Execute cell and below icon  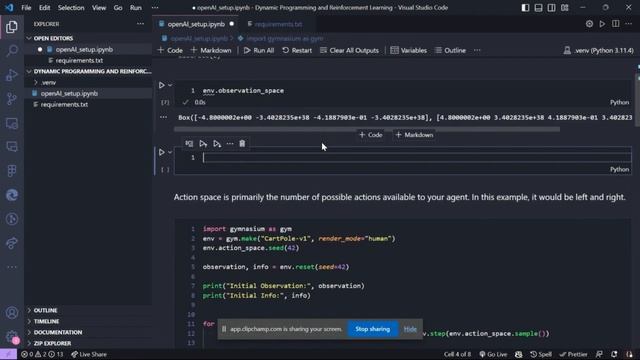(x=217, y=144)
